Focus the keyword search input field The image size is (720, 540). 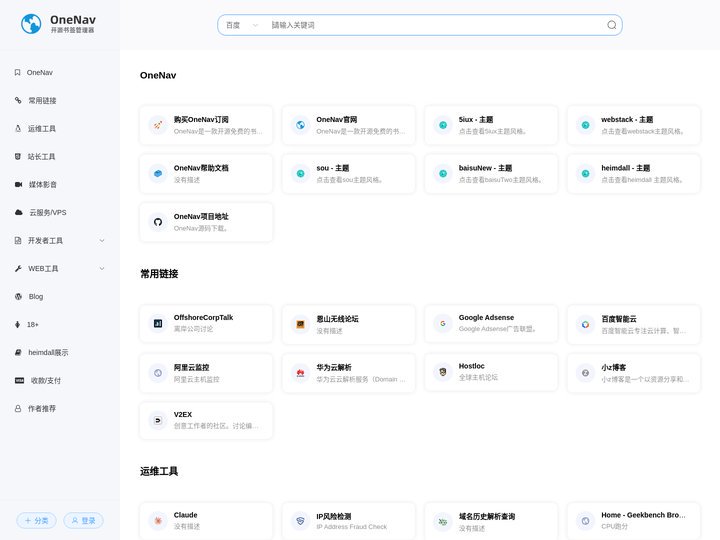click(434, 25)
